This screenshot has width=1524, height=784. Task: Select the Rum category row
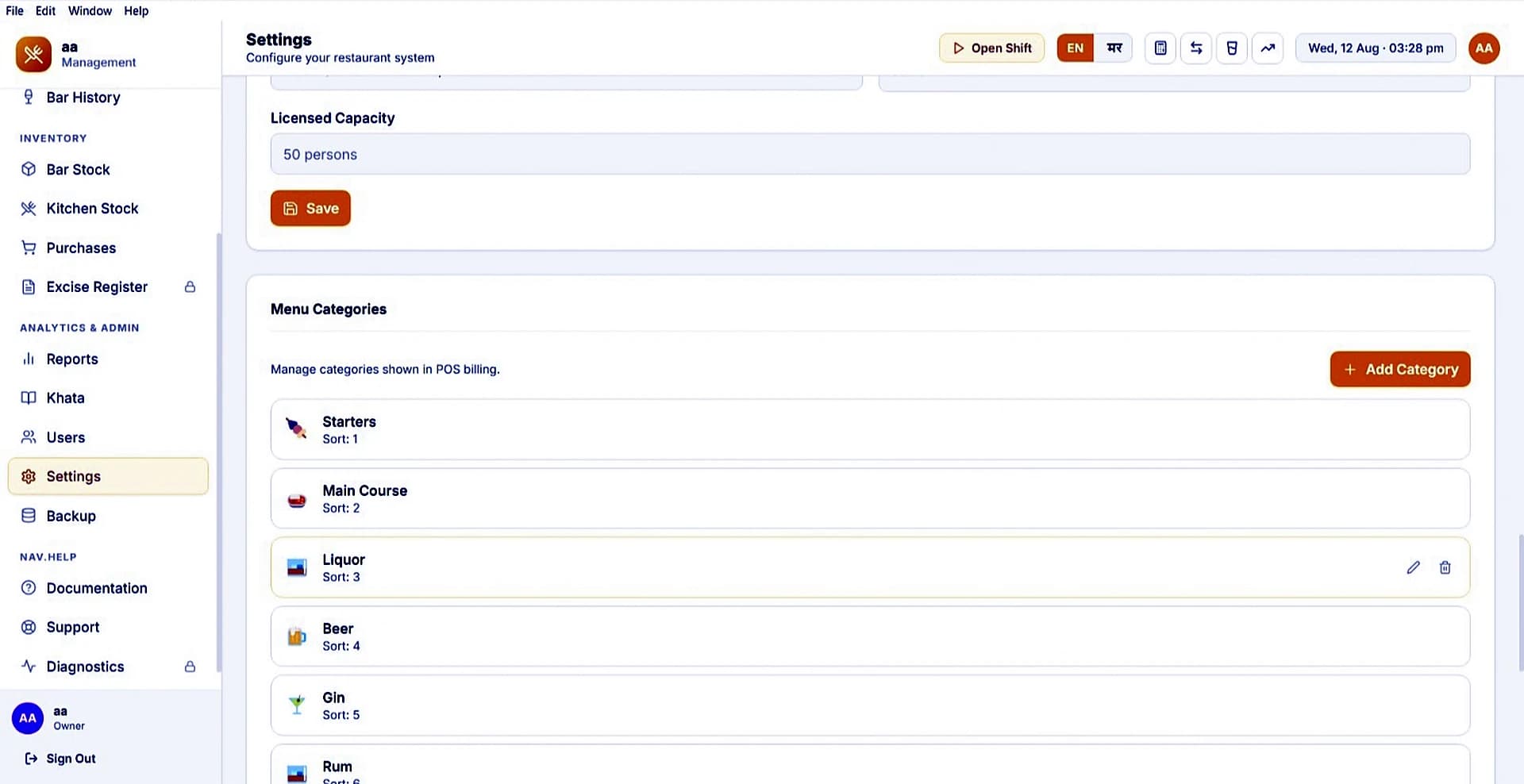[870, 764]
